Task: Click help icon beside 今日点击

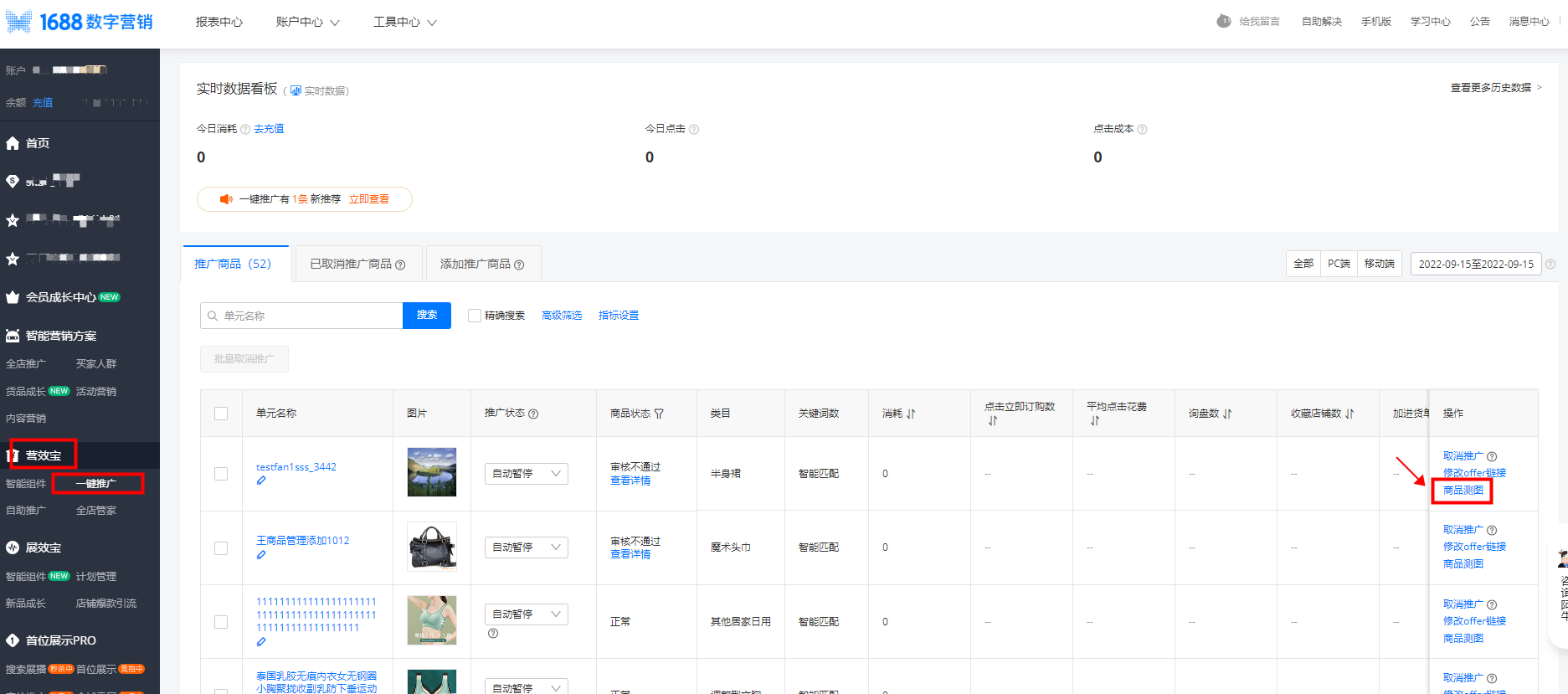Action: point(694,129)
